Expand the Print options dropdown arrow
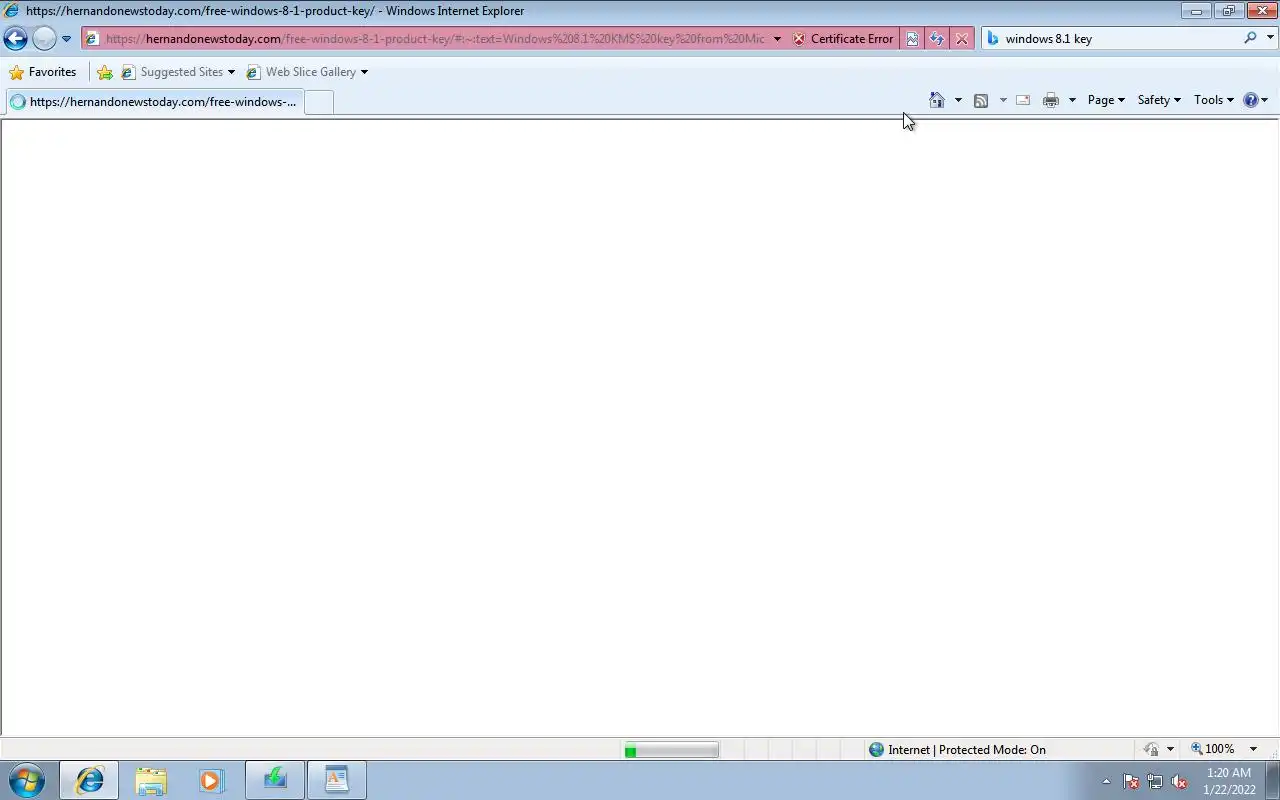This screenshot has width=1280, height=800. click(x=1072, y=100)
